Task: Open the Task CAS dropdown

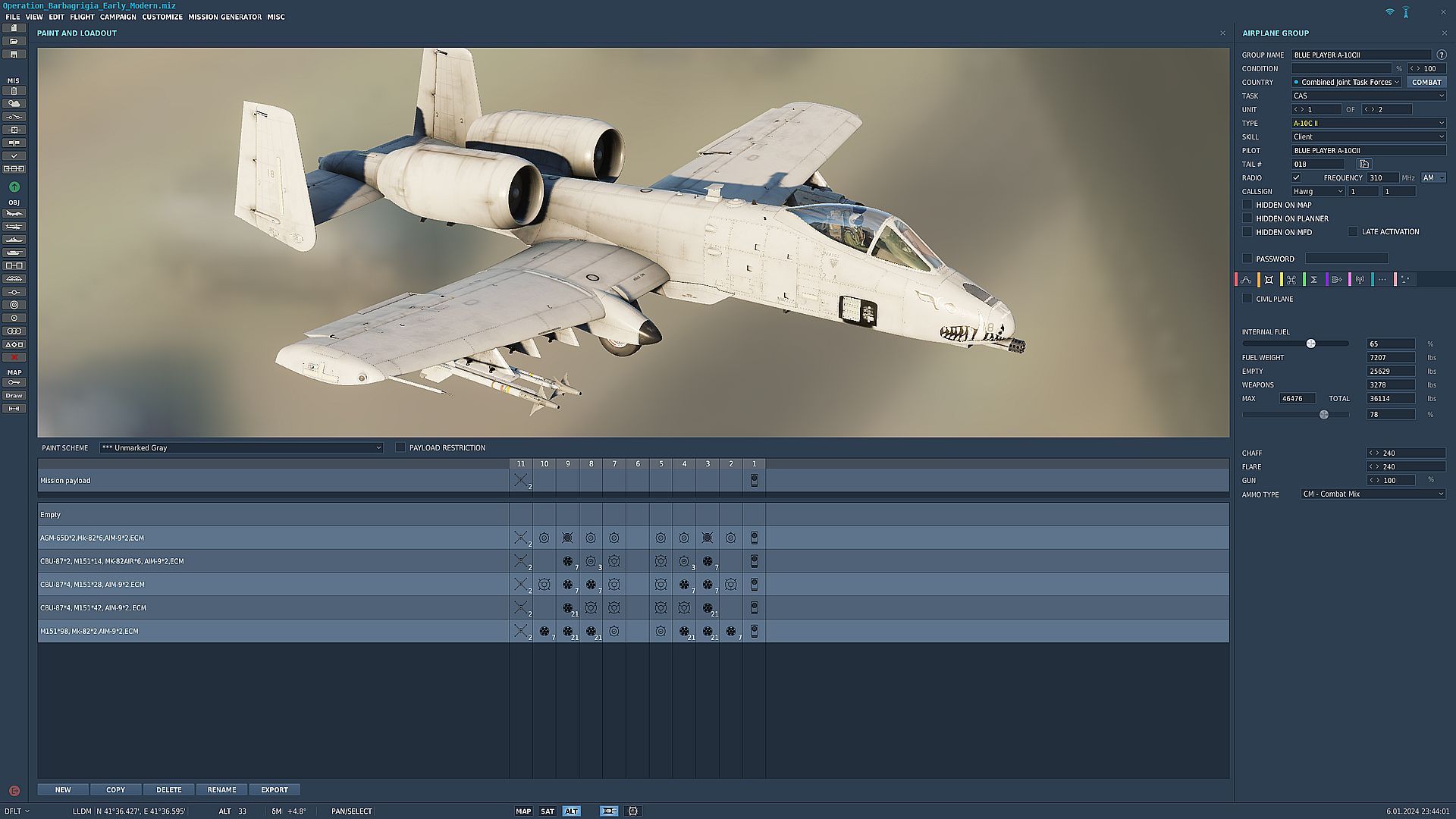Action: click(x=1368, y=96)
